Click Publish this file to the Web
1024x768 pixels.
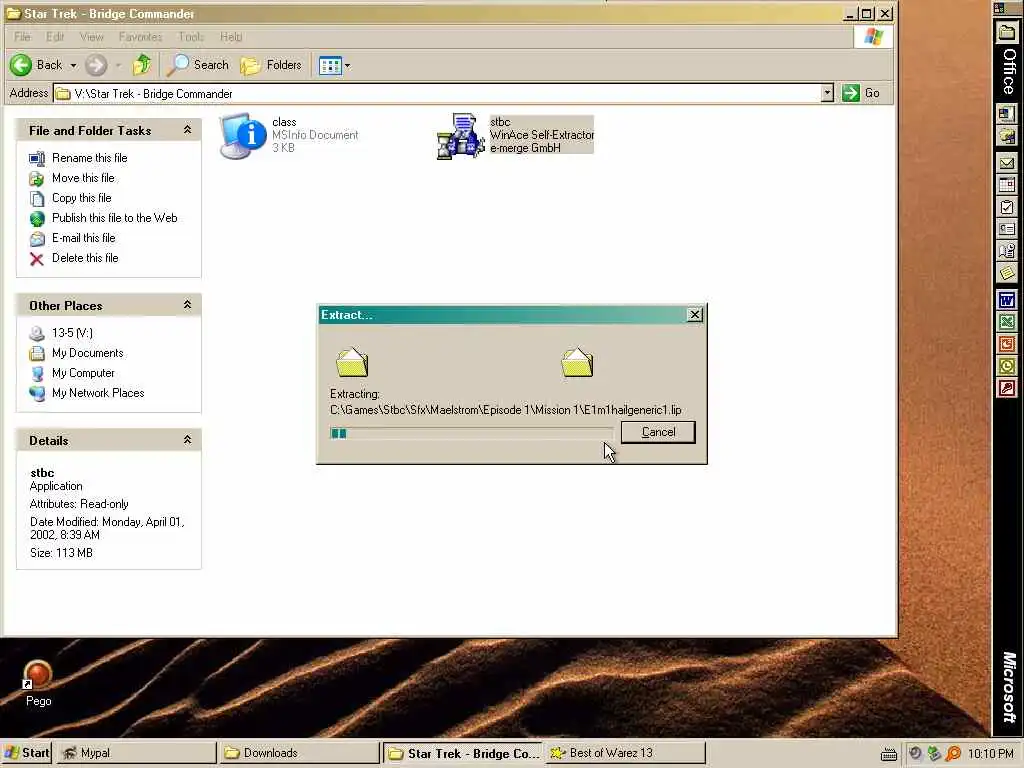coord(114,218)
